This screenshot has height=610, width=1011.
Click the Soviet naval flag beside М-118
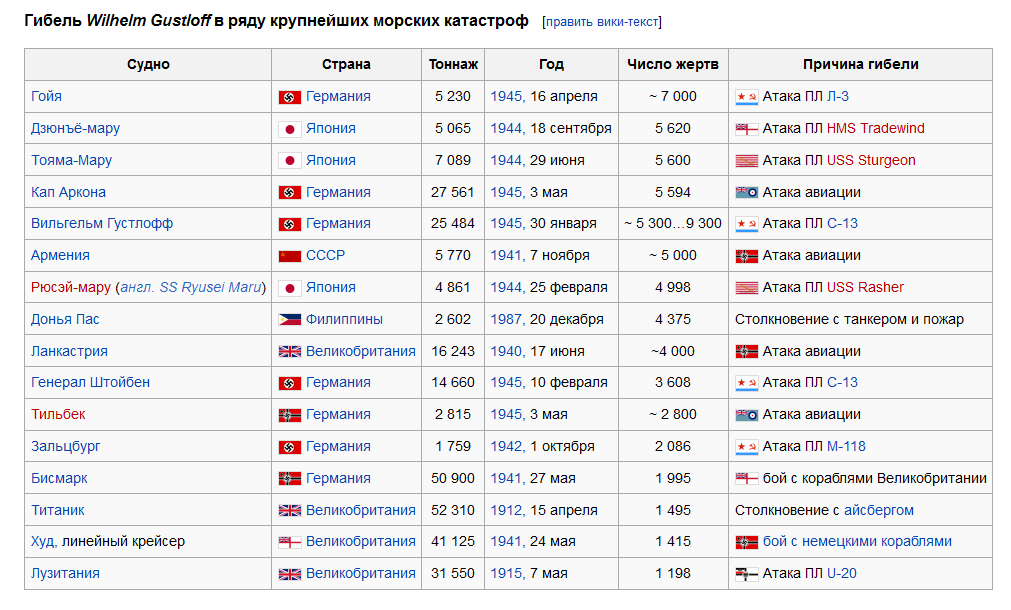point(747,447)
